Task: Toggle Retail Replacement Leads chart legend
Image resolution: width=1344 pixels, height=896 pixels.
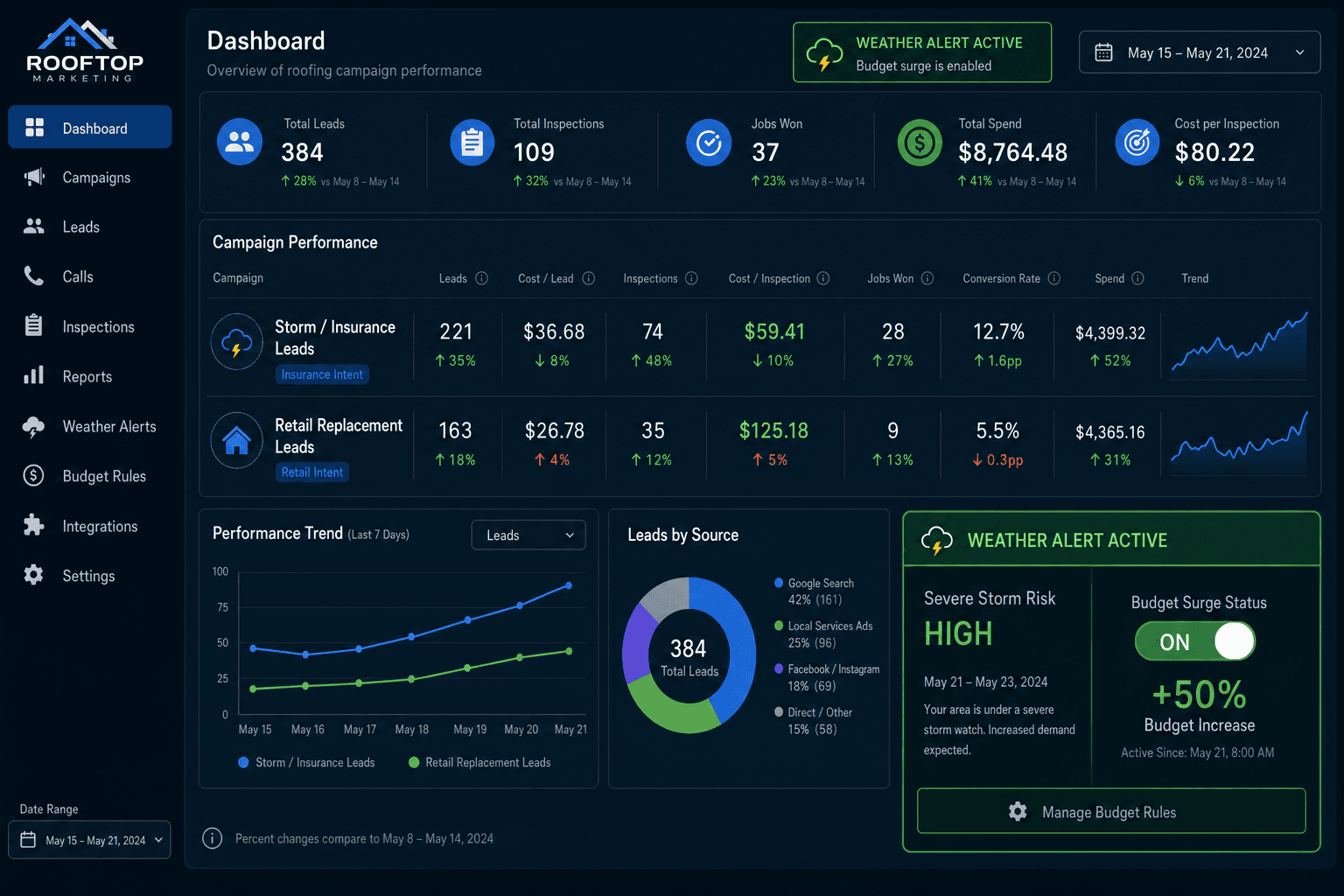Action: [x=479, y=762]
